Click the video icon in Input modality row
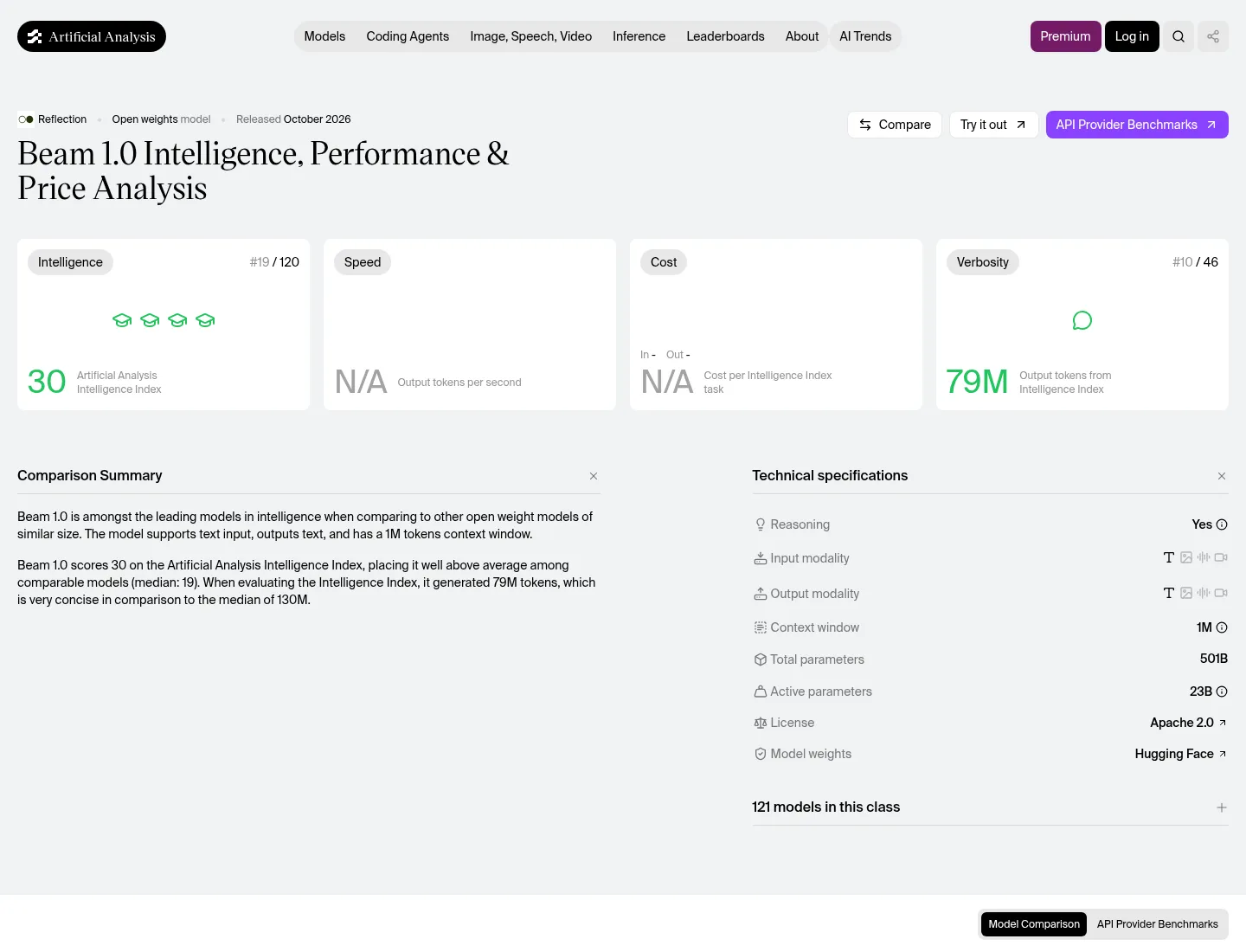This screenshot has width=1246, height=952. coord(1221,557)
